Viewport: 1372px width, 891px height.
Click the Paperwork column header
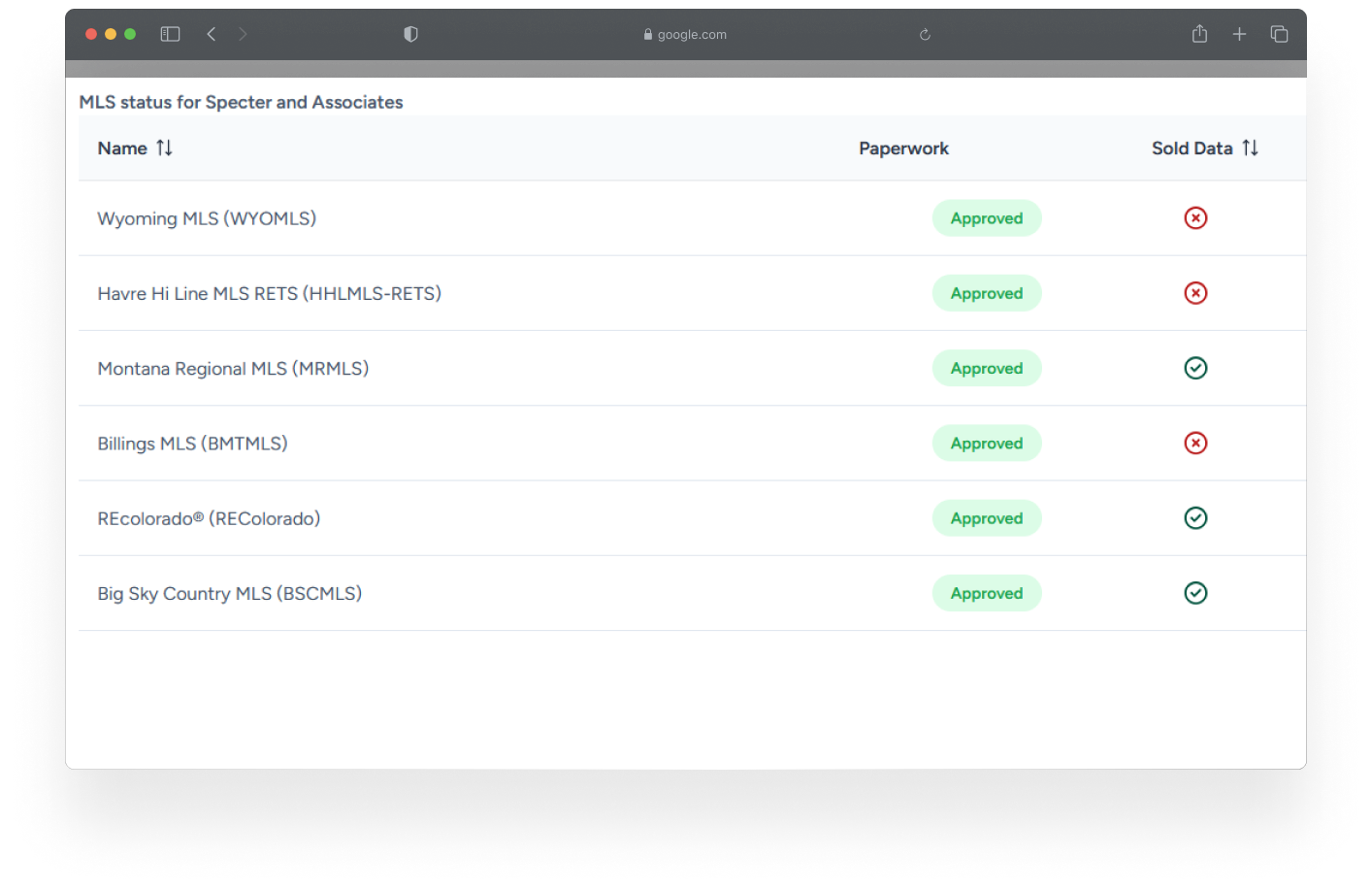coord(903,148)
